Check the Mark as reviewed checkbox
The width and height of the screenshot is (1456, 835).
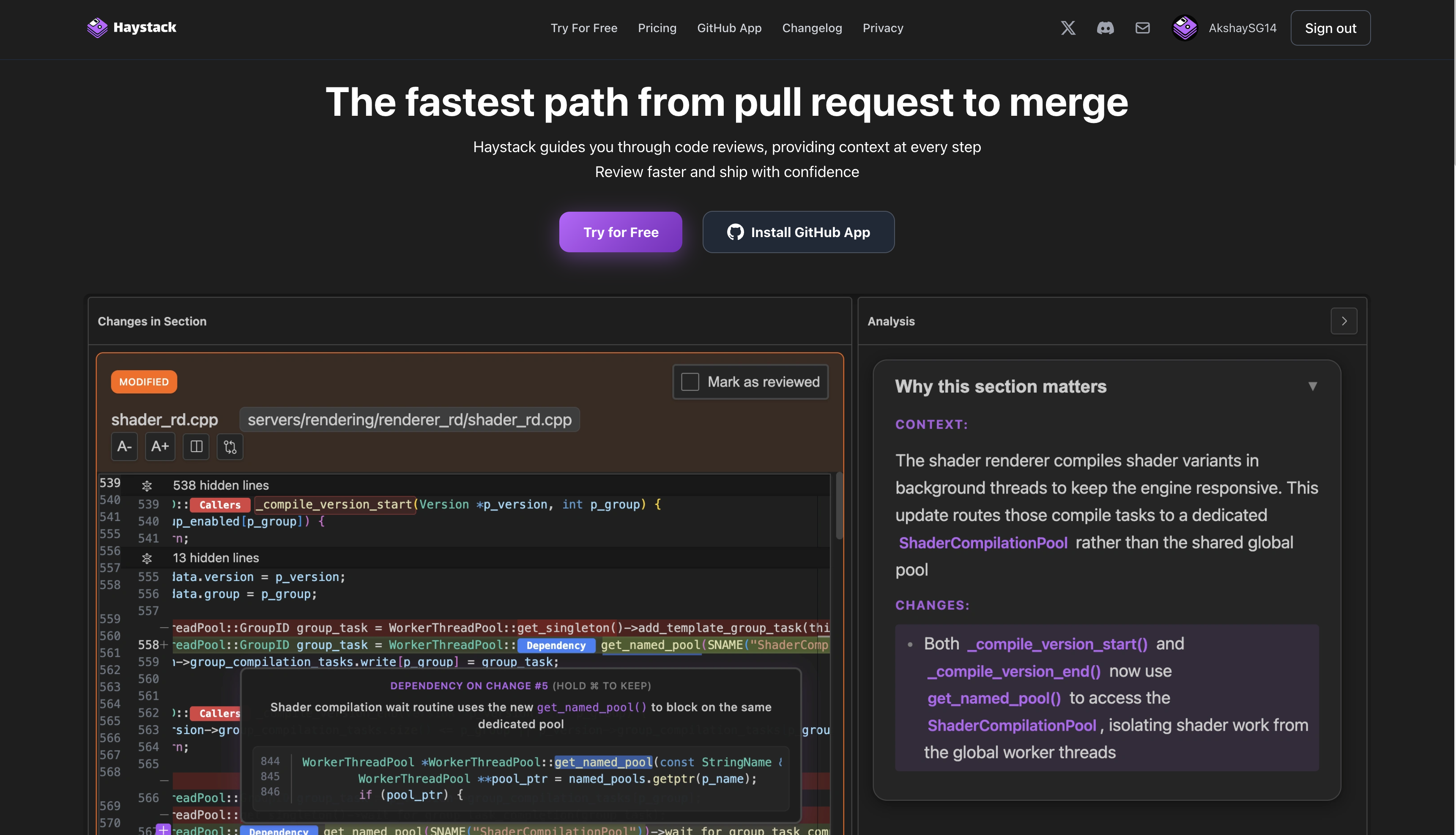tap(690, 382)
